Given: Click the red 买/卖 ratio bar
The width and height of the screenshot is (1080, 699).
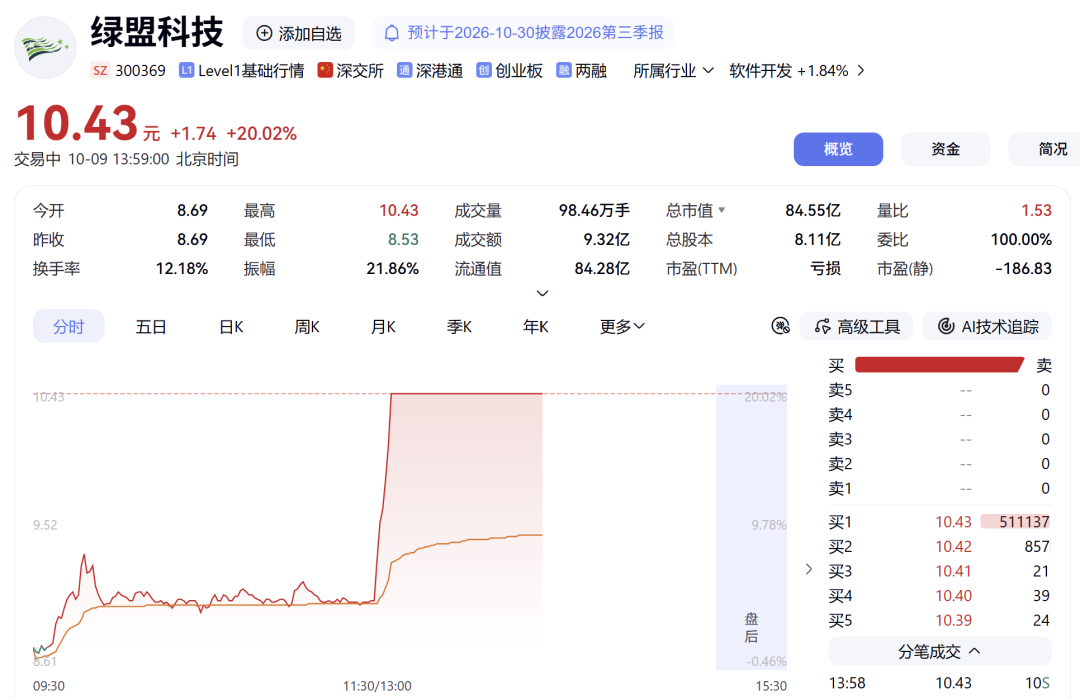Looking at the screenshot, I should pos(939,365).
